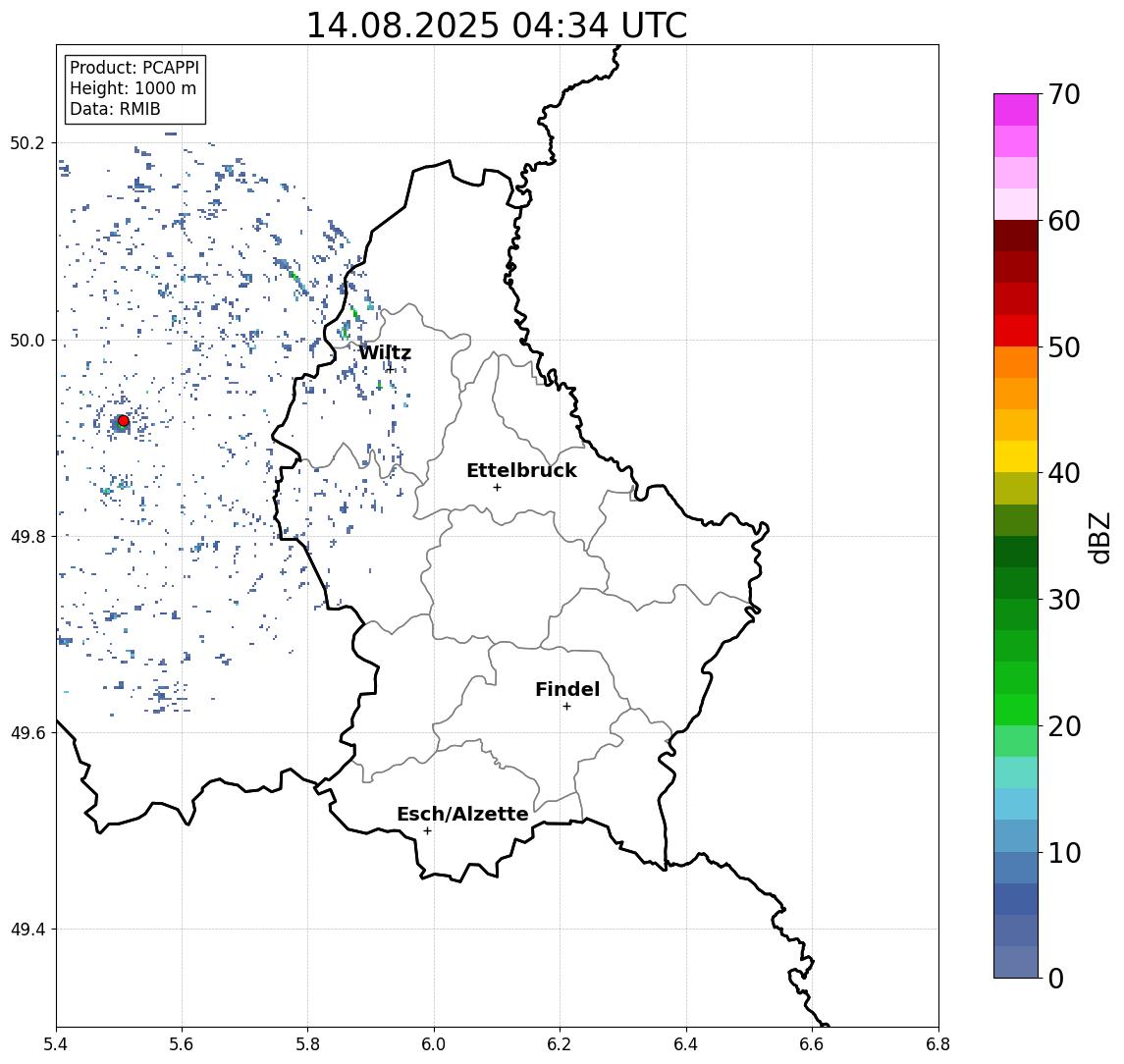Screen dimensions: 1124x1064
Task: Click the Esch/Alzette city label
Action: [x=462, y=814]
